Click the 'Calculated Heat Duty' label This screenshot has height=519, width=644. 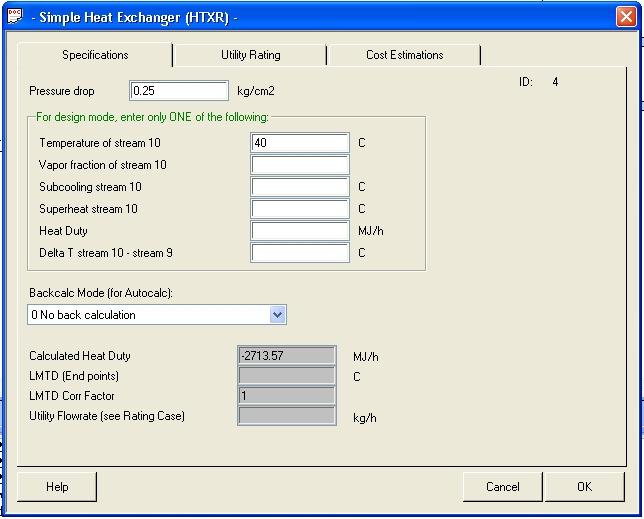pyautogui.click(x=80, y=356)
